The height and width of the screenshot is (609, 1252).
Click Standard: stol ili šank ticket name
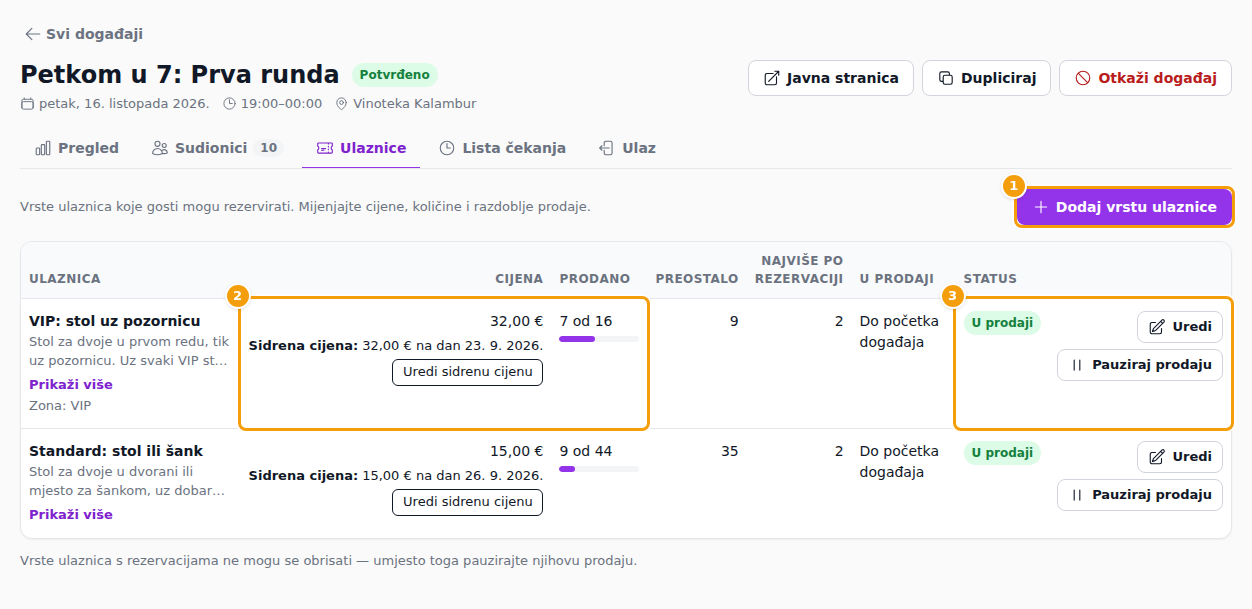tap(116, 451)
